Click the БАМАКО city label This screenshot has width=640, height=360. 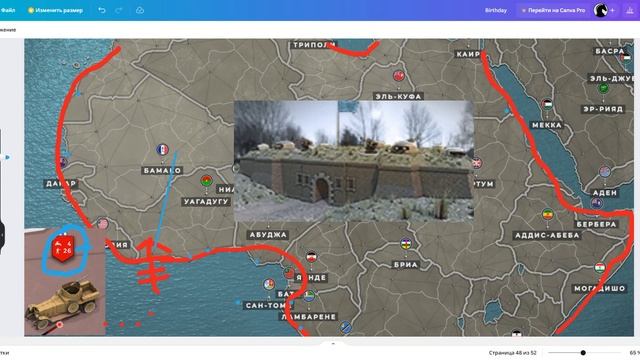(x=162, y=170)
